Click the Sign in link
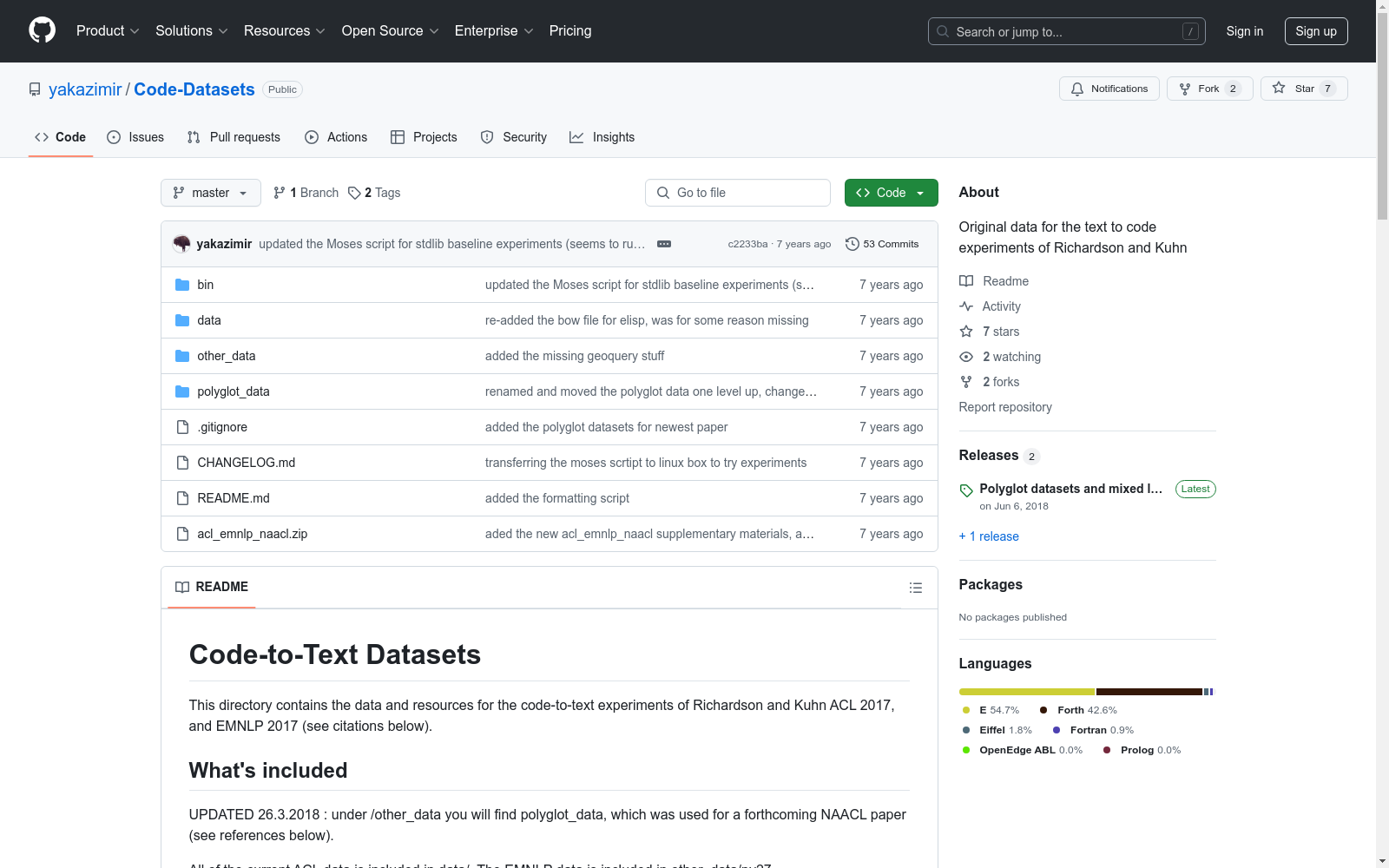The height and width of the screenshot is (868, 1389). tap(1245, 31)
